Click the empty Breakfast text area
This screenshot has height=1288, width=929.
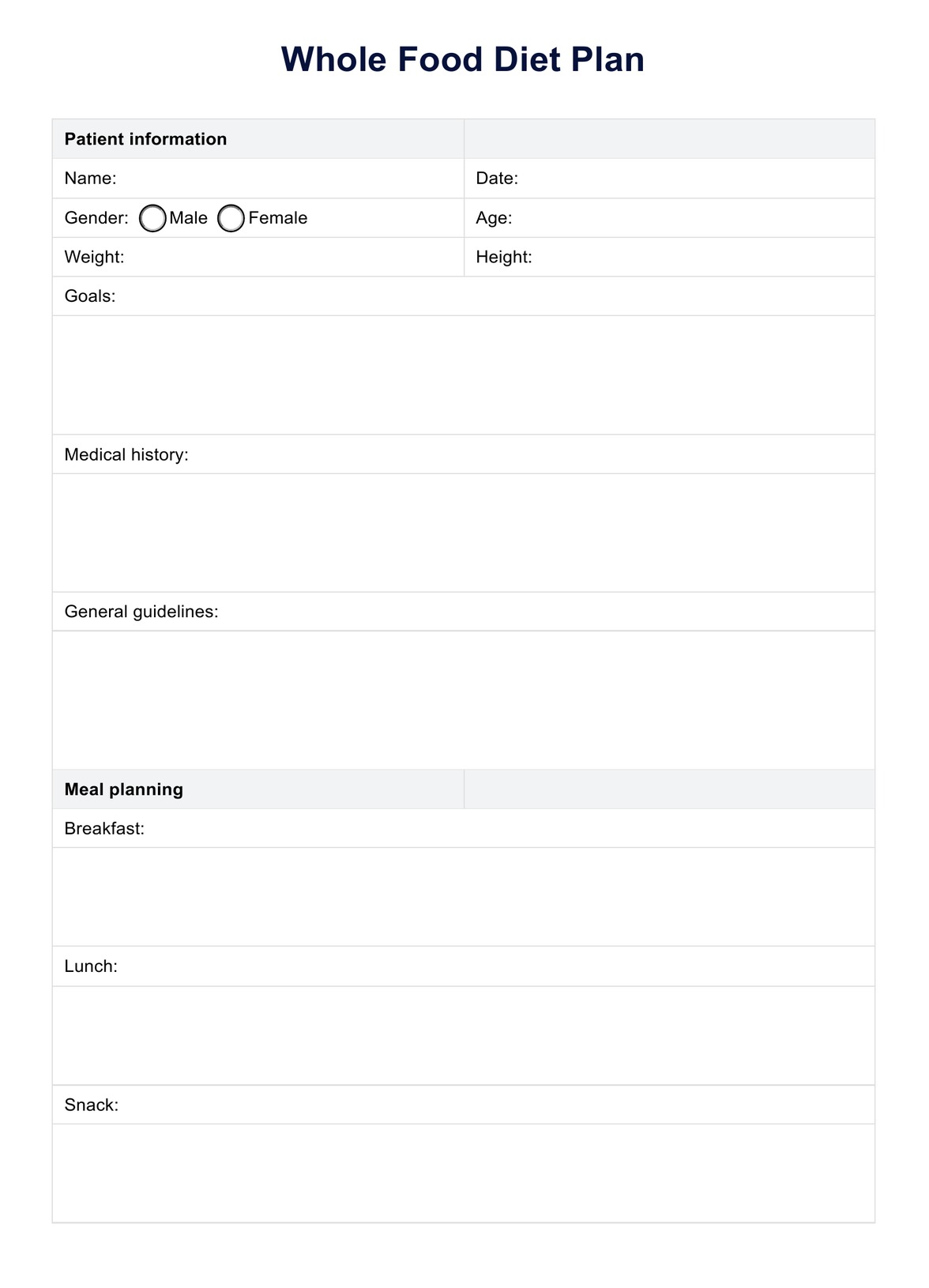point(463,897)
